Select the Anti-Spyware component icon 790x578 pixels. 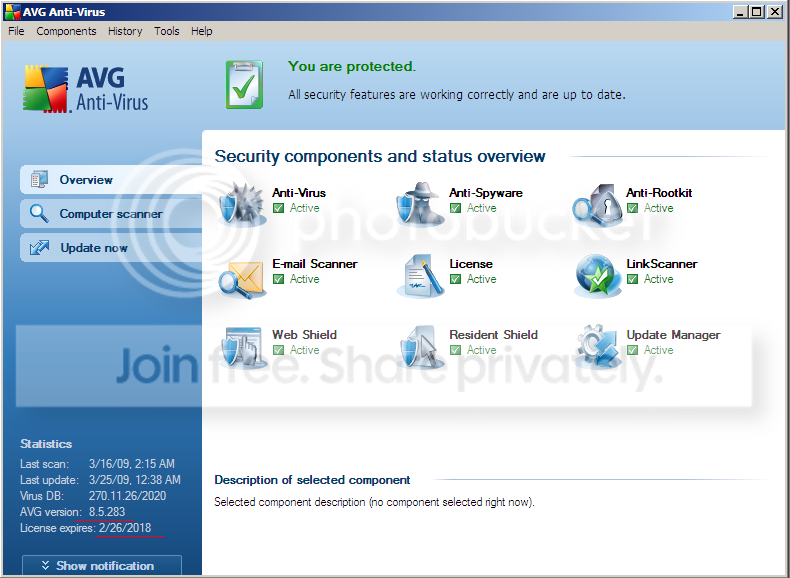pos(420,205)
